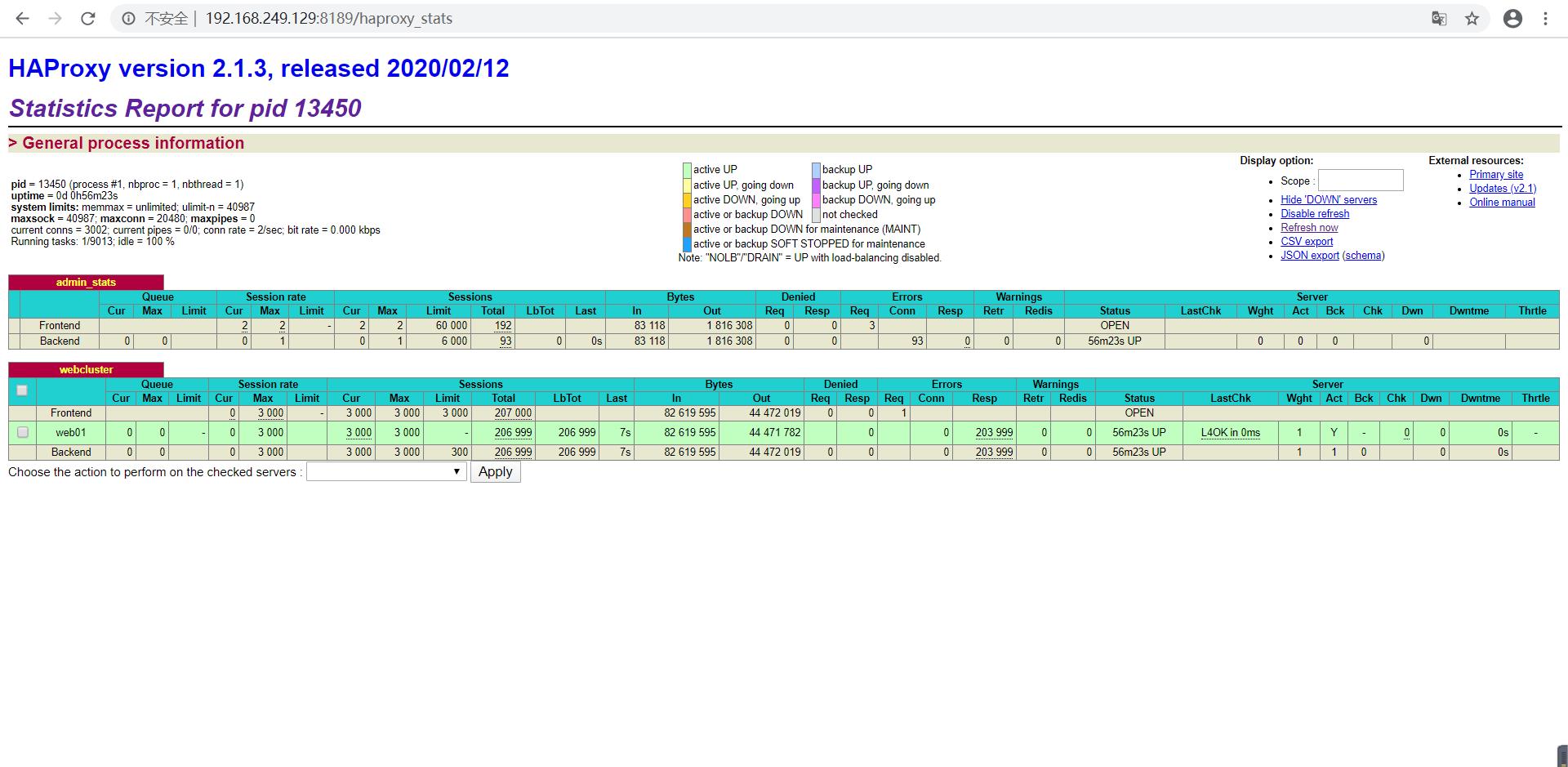Focus the Scope input field
This screenshot has width=1568, height=767.
click(1361, 181)
